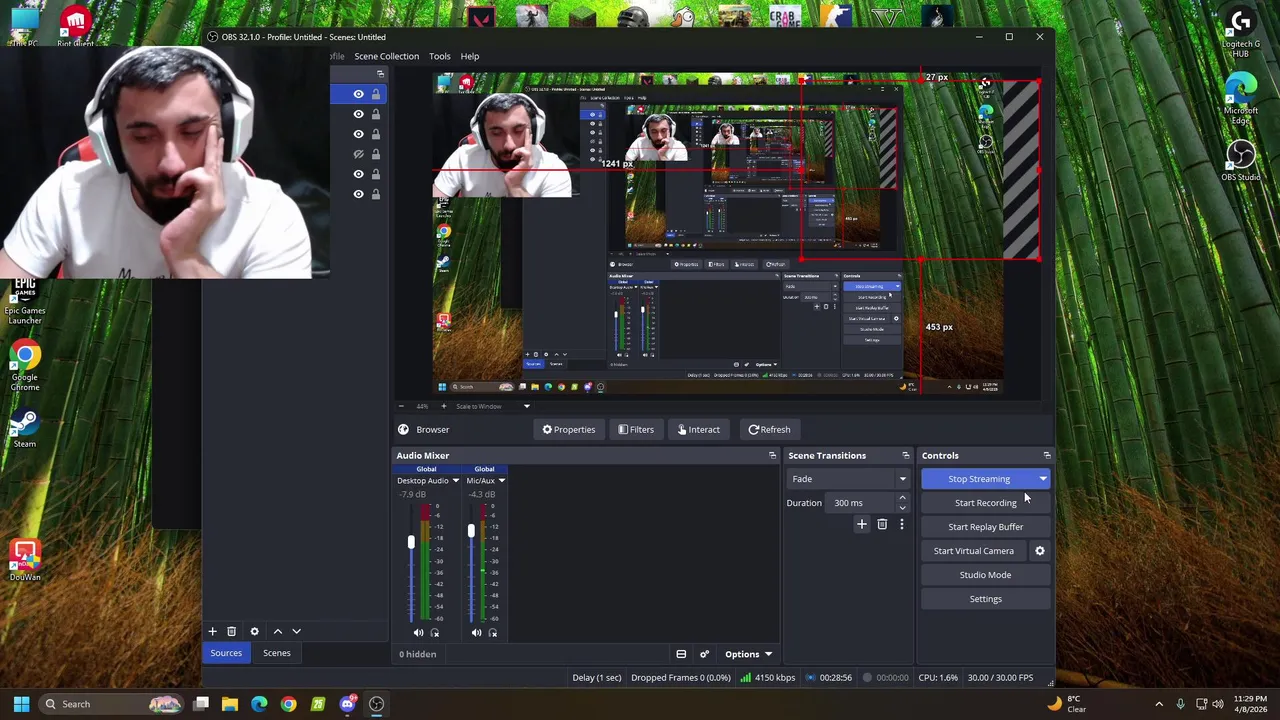The width and height of the screenshot is (1280, 720).
Task: Toggle visibility eye of first source
Action: click(358, 94)
